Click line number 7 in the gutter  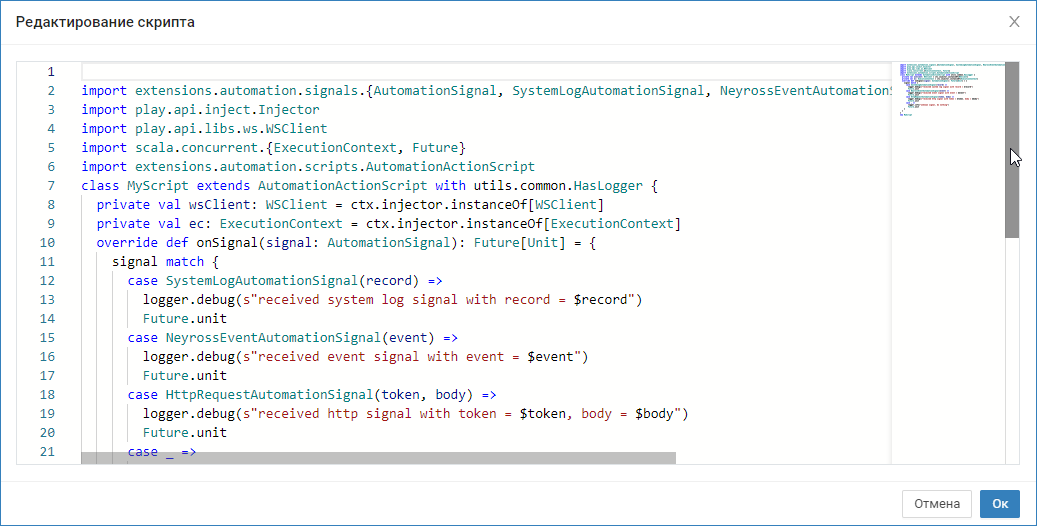(x=50, y=186)
